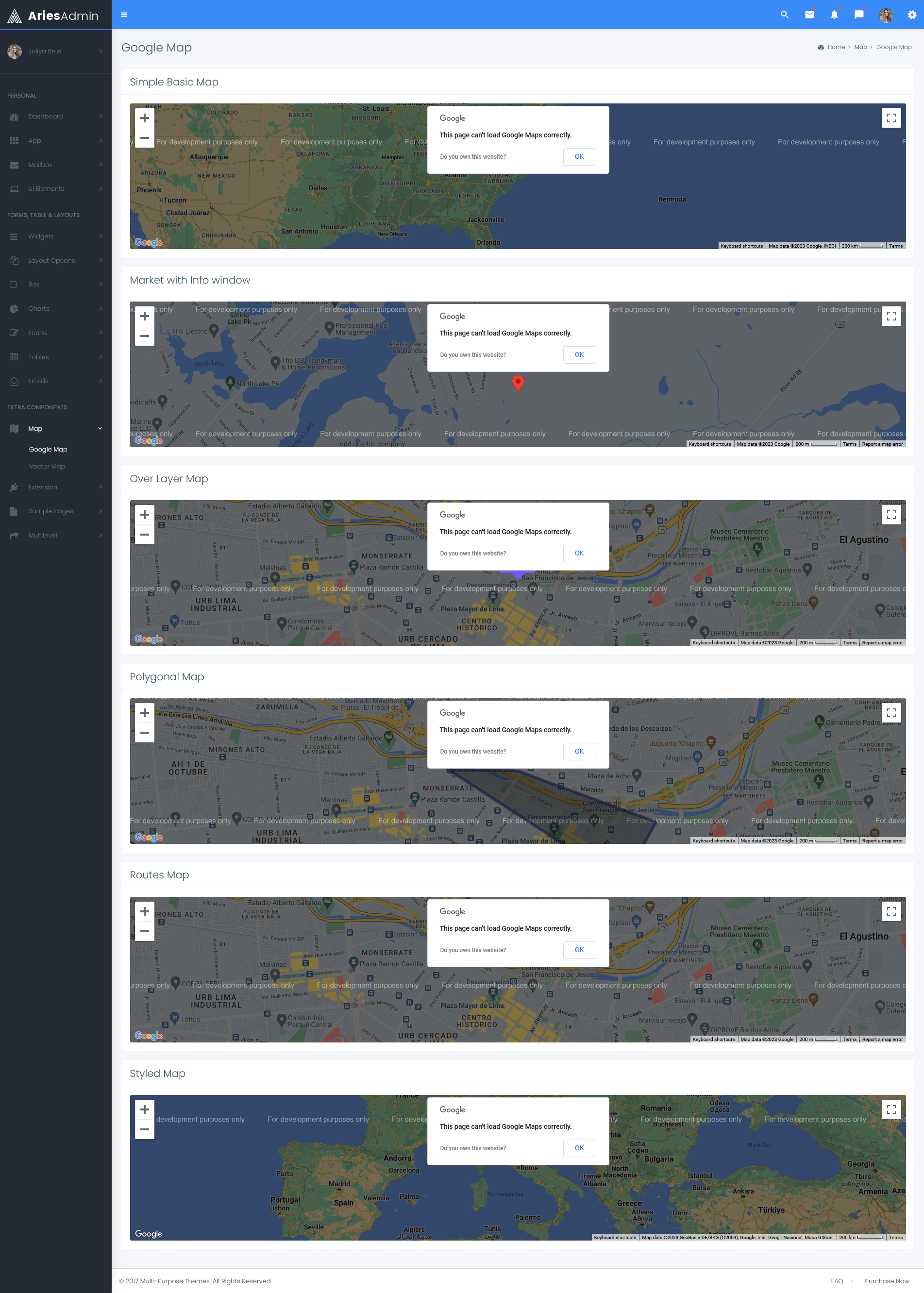Click Report a map error on Routes Map
The width and height of the screenshot is (924, 1293).
pyautogui.click(x=882, y=1039)
